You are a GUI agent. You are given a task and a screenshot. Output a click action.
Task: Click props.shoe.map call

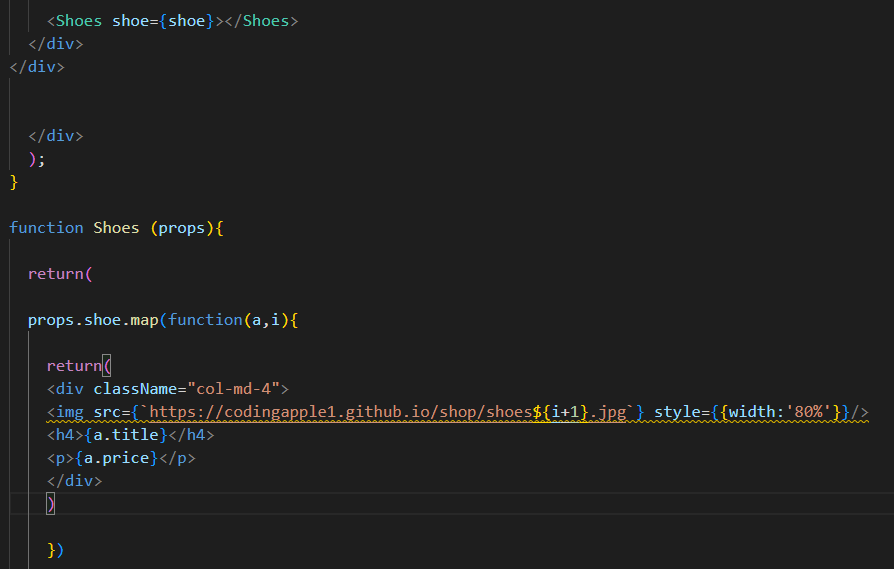tap(93, 320)
